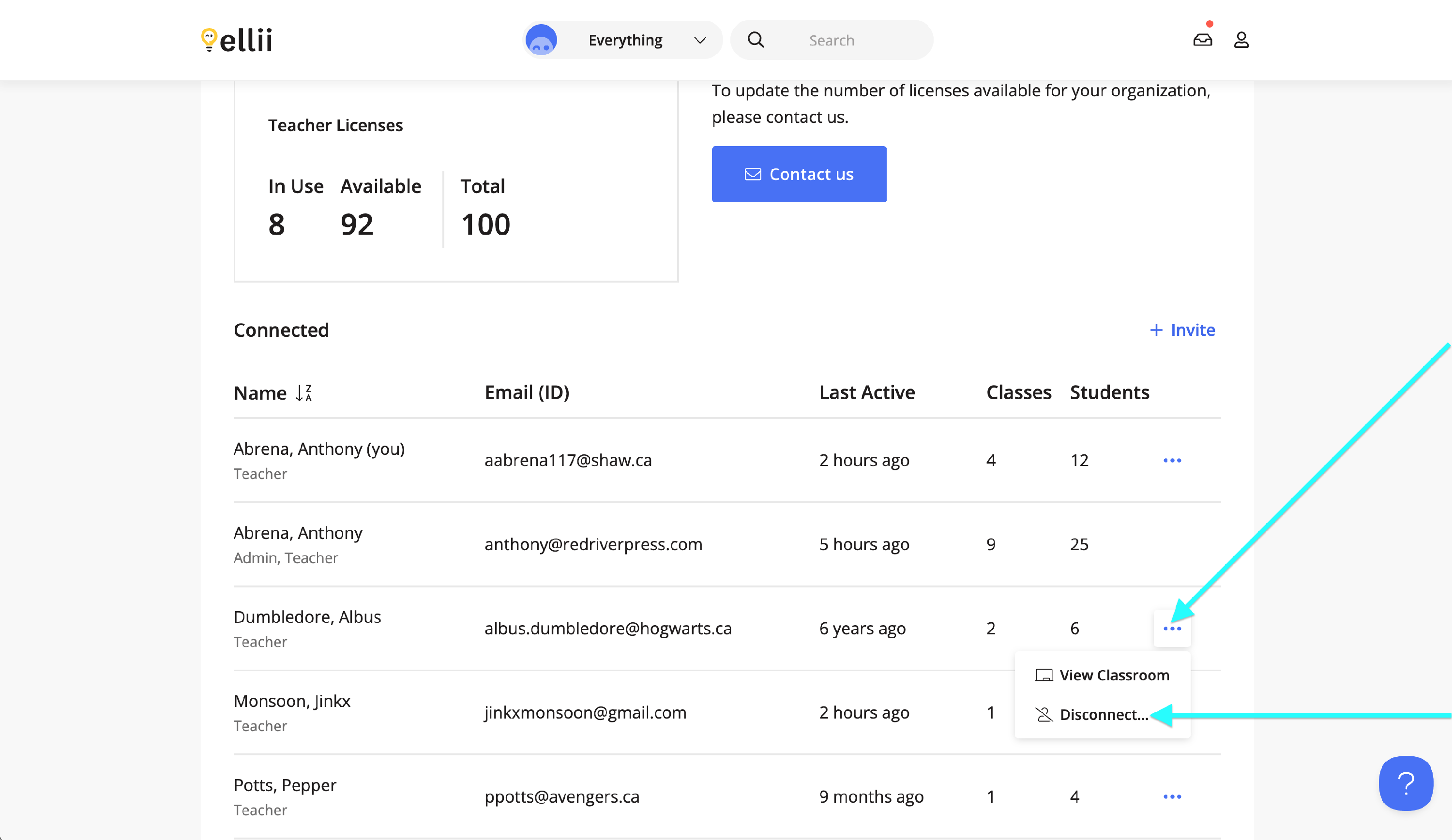Click albus.dumbledore@hogwarts.ca email

pyautogui.click(x=608, y=629)
